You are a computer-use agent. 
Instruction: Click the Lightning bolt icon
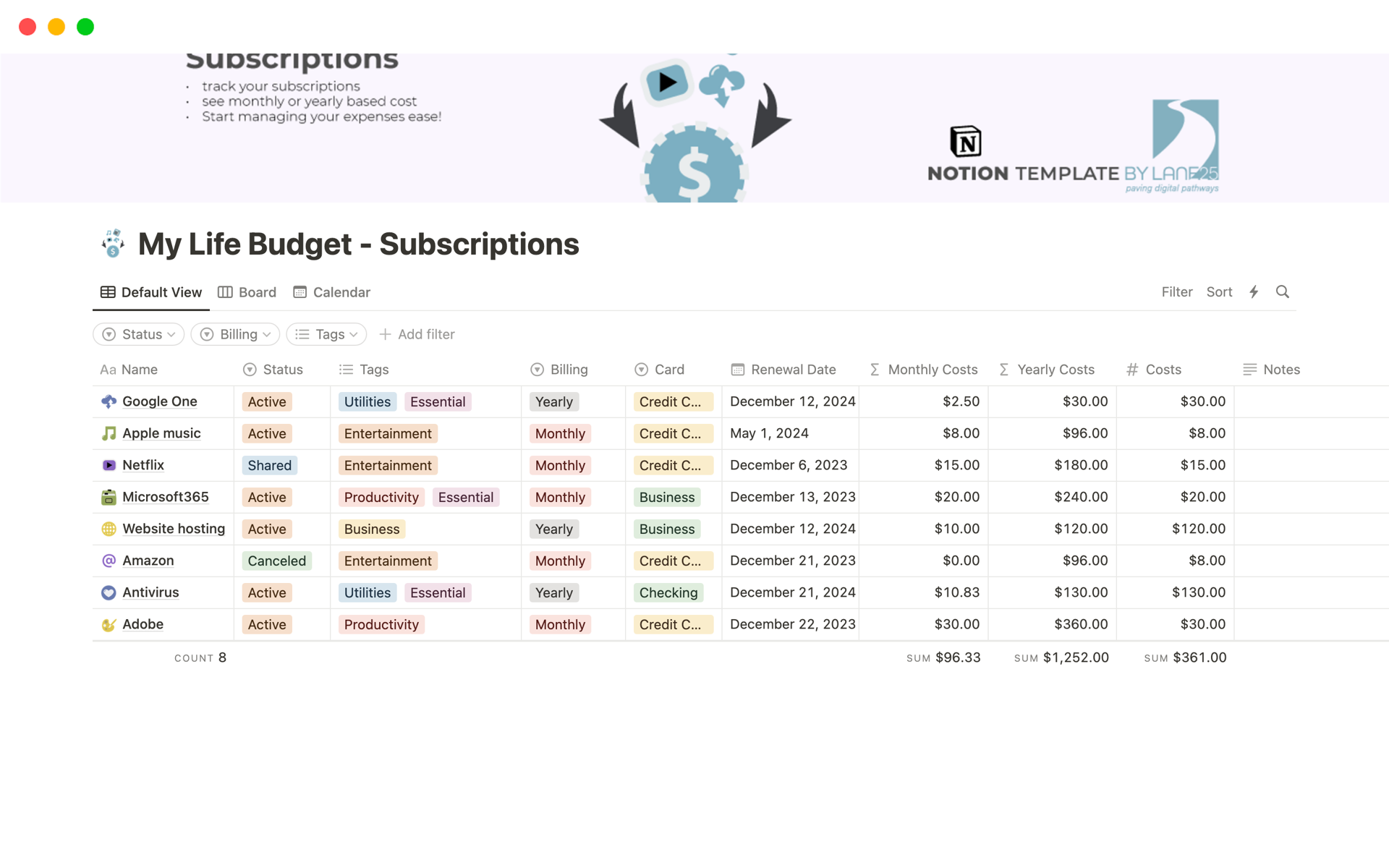1254,291
